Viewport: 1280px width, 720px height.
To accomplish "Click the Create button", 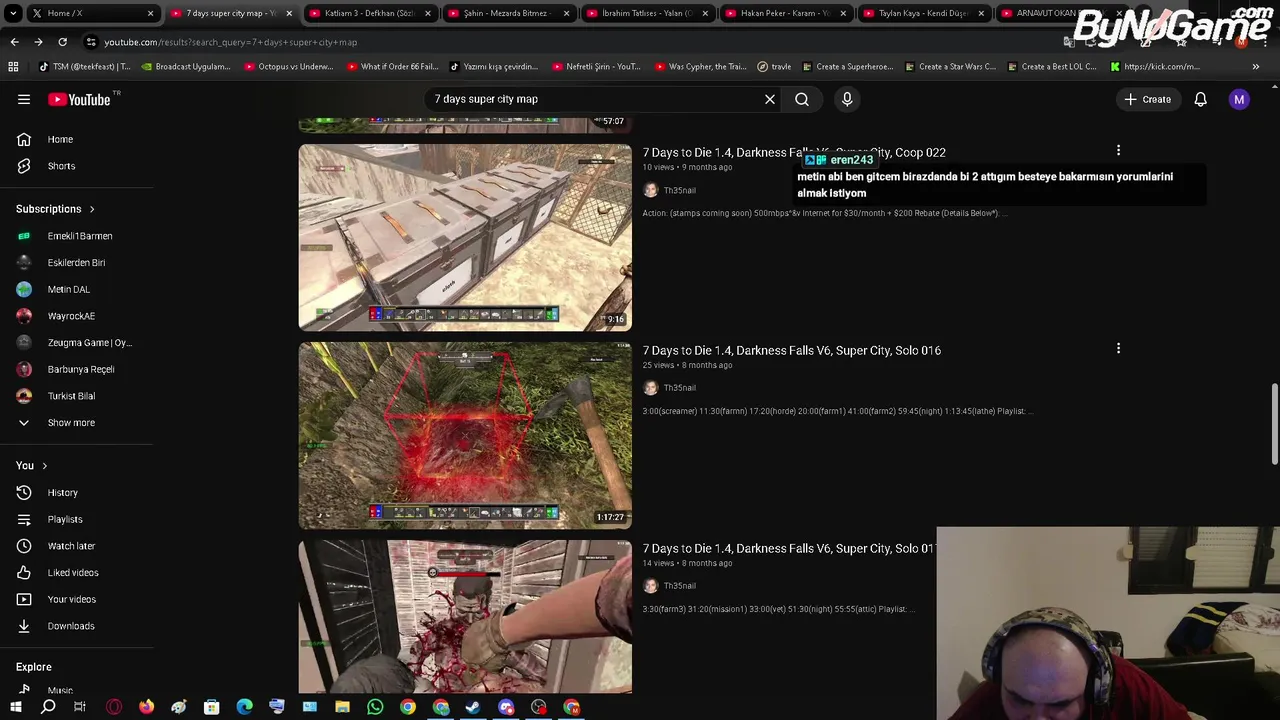I will [1147, 99].
